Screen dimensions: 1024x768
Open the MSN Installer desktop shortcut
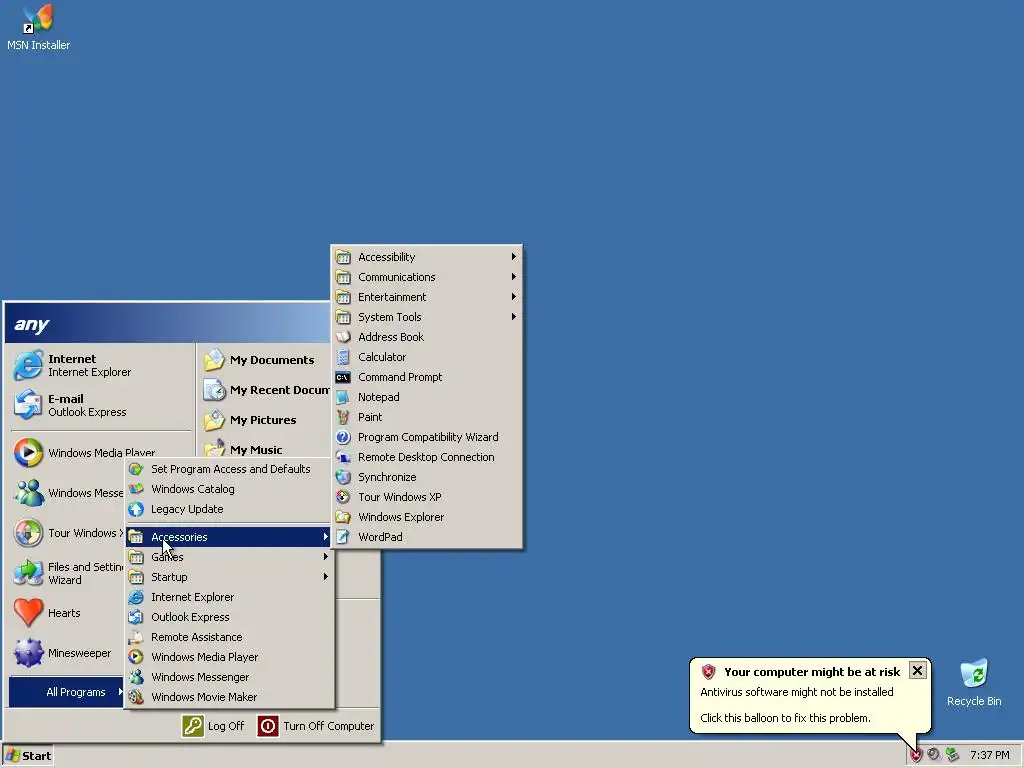click(38, 27)
